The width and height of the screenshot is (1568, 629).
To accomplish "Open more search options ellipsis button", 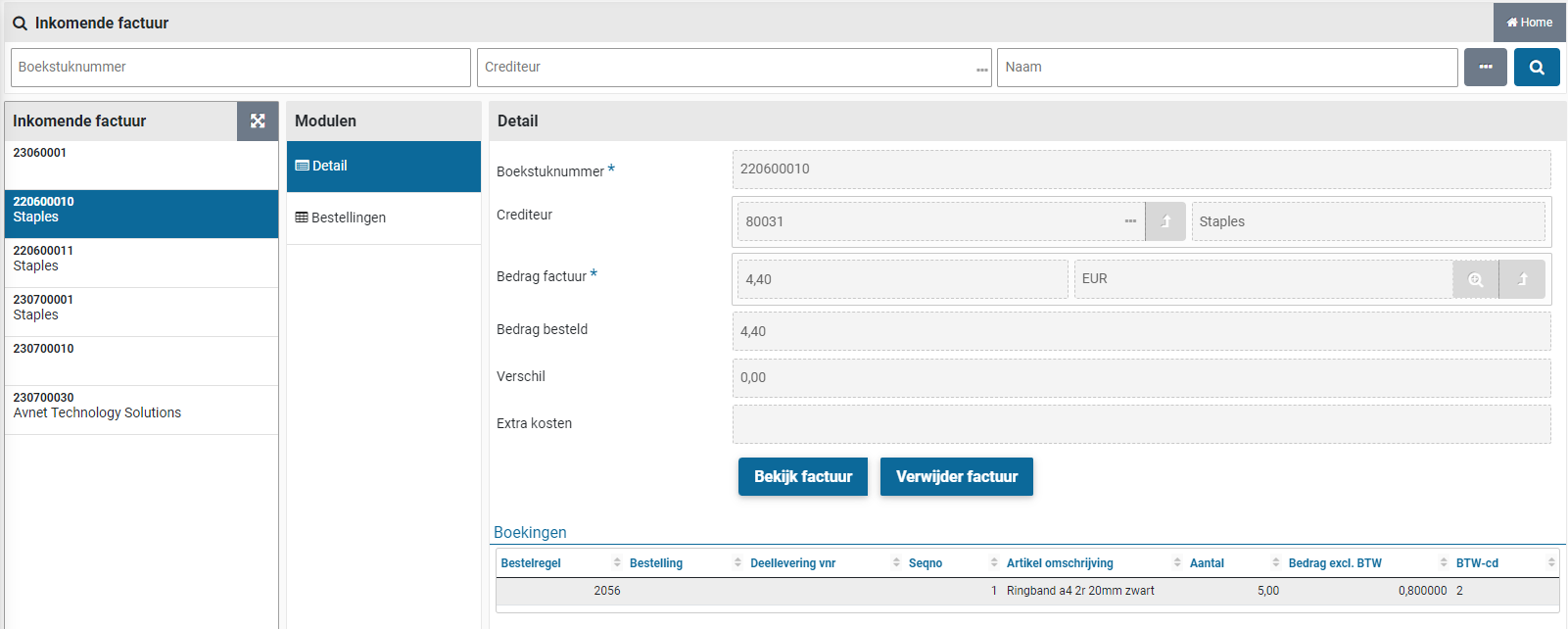I will point(1485,68).
